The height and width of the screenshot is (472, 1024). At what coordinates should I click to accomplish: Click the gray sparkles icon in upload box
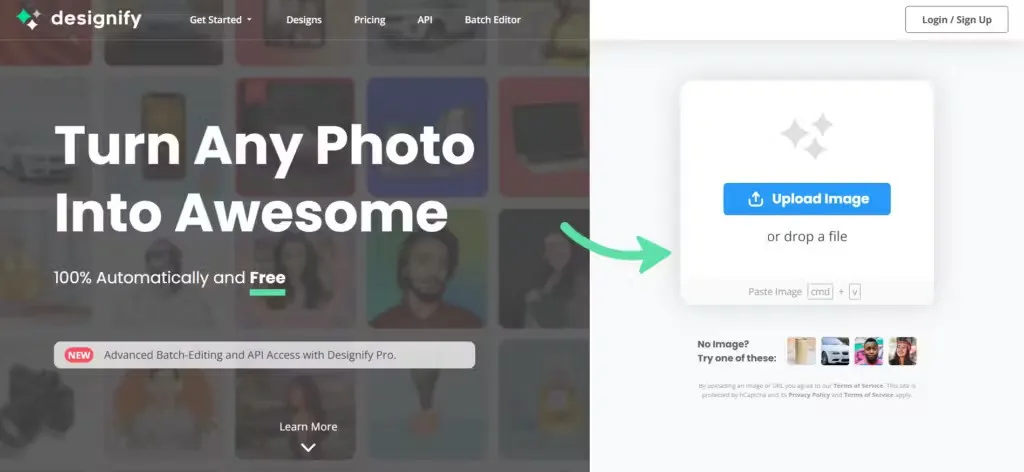tap(807, 136)
